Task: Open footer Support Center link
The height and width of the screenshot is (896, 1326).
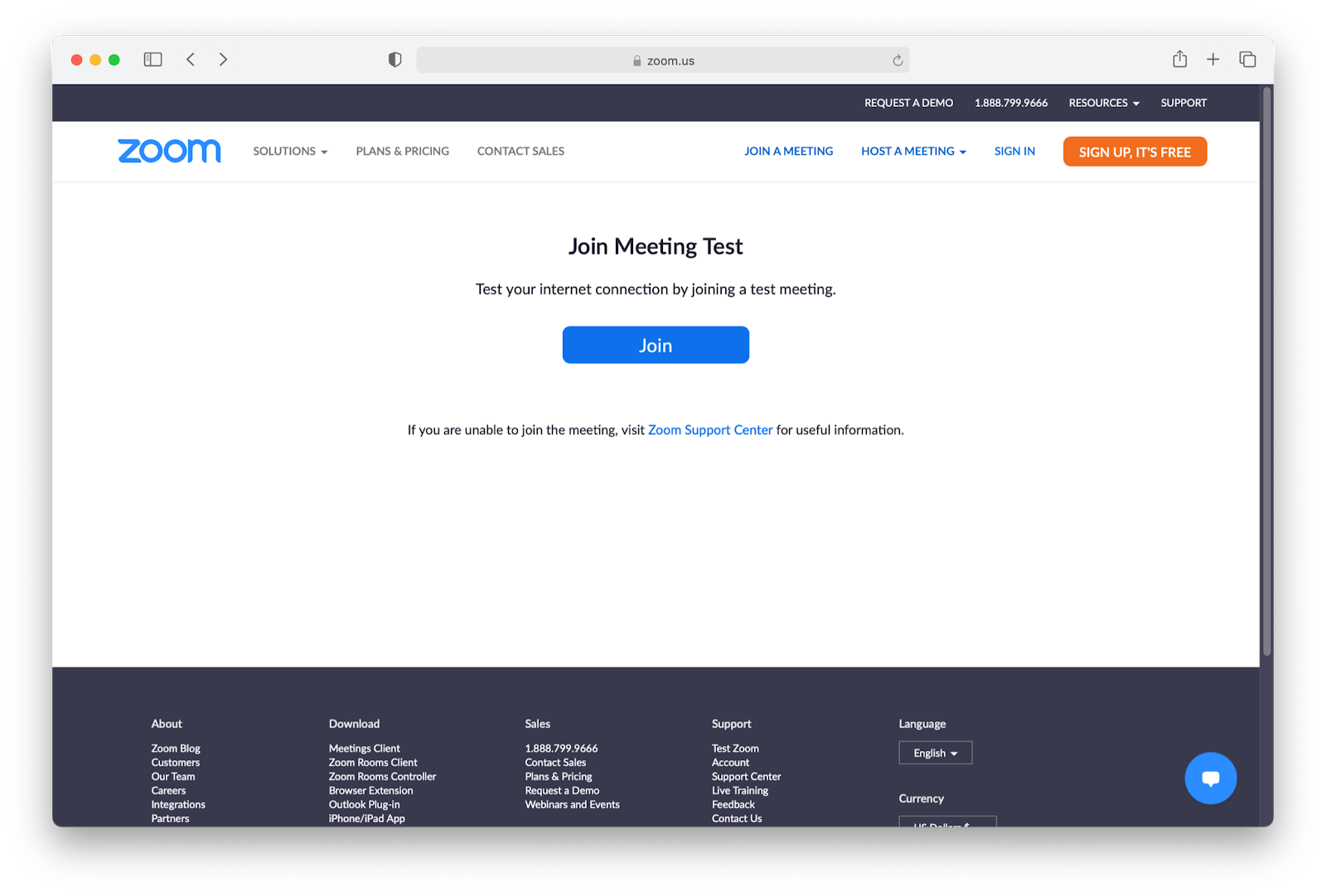Action: point(746,777)
